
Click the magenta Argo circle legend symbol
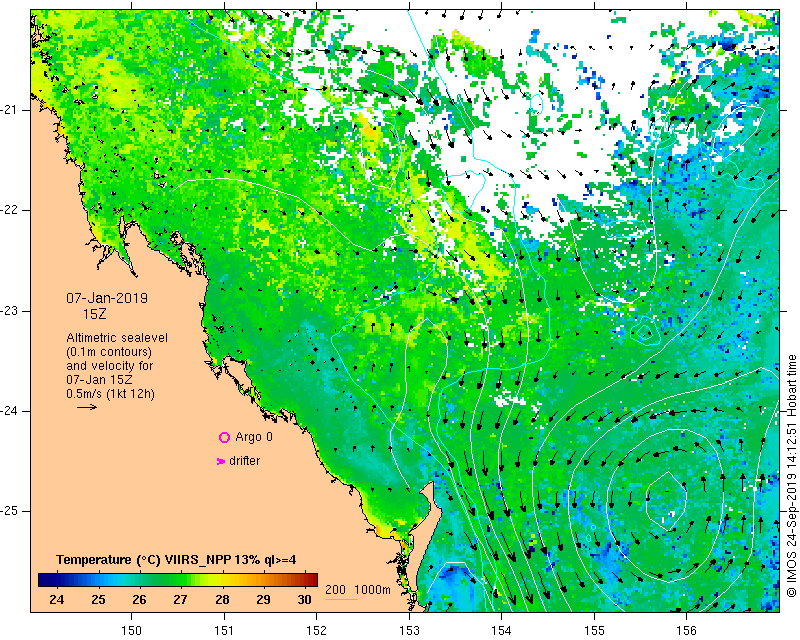(224, 437)
